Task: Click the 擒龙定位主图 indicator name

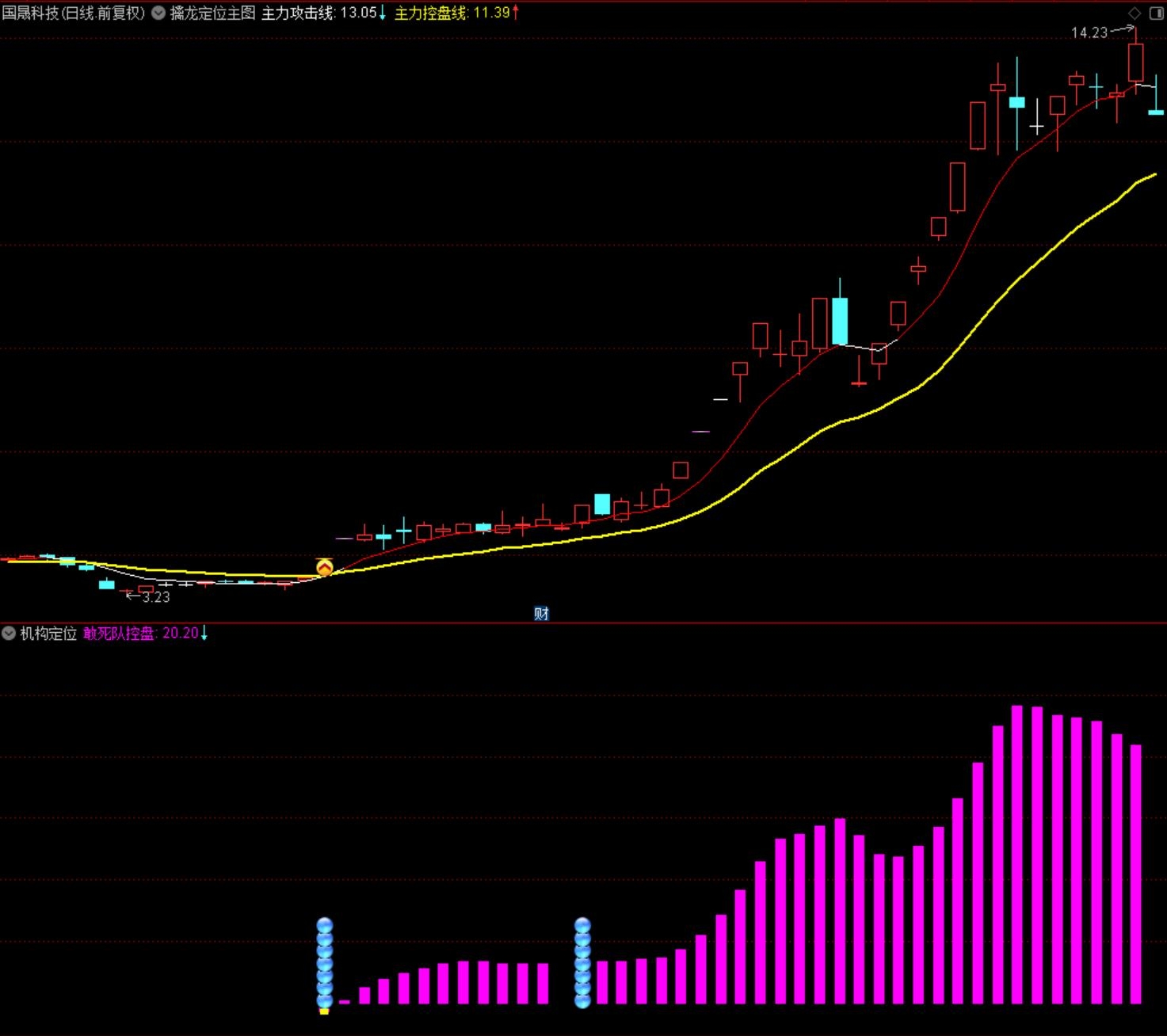Action: tap(212, 13)
